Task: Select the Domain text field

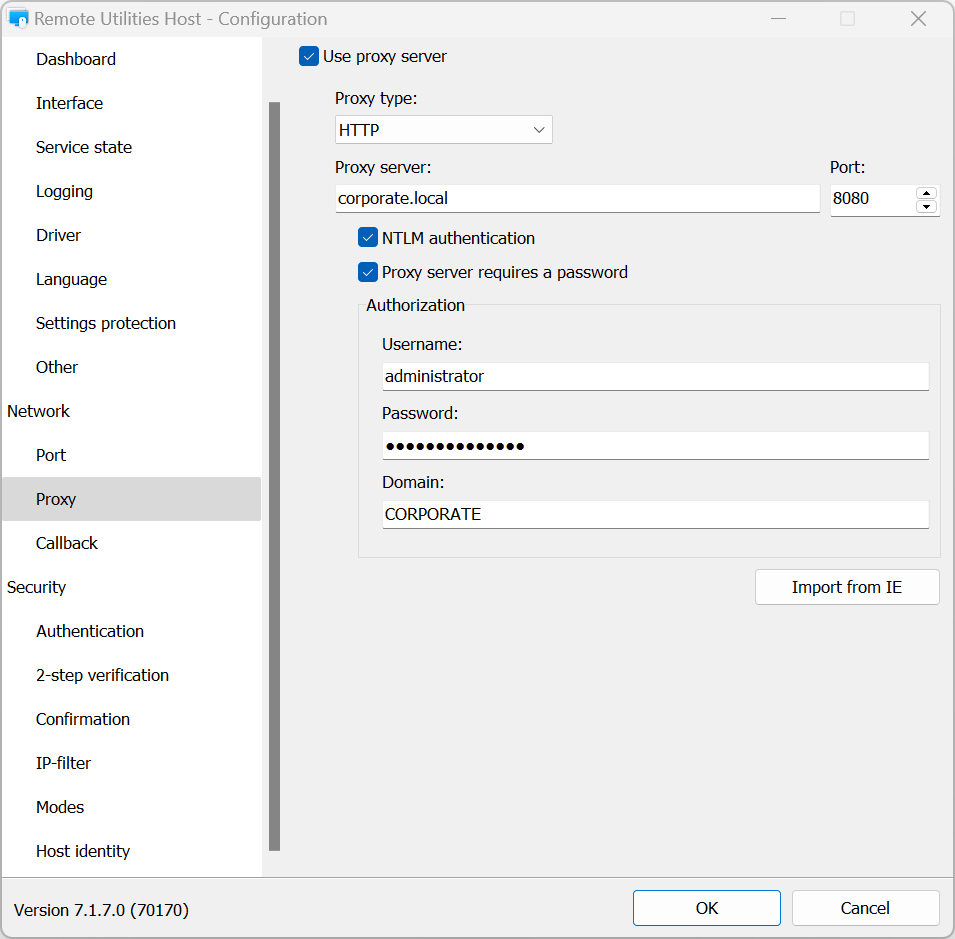Action: tap(655, 514)
